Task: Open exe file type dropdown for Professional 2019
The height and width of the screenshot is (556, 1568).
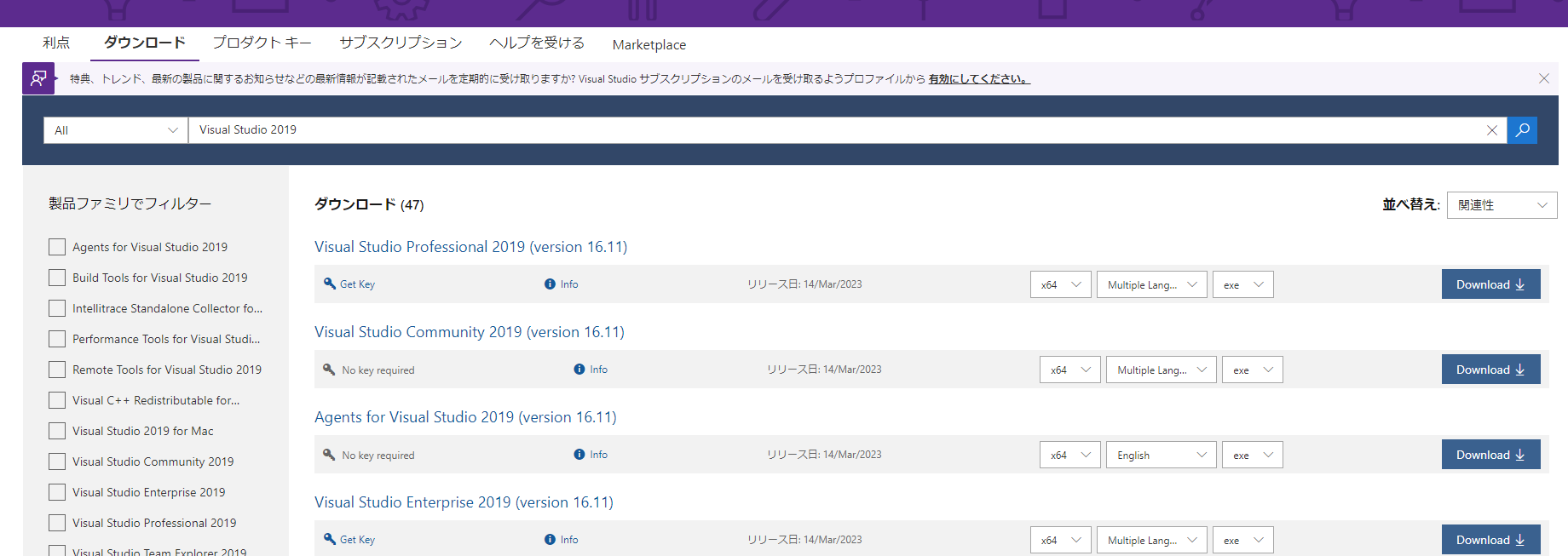Action: pos(1242,284)
